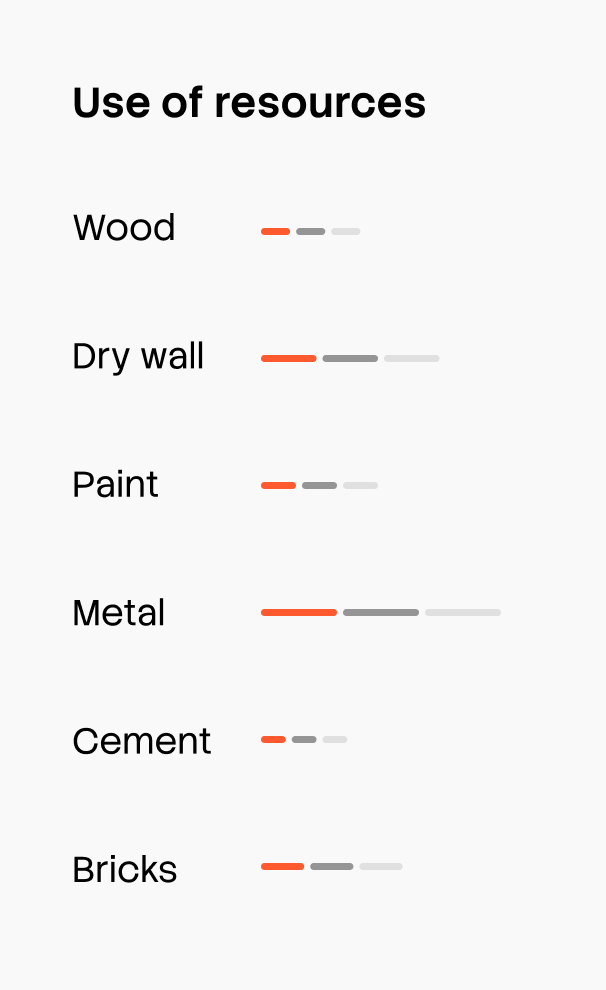Screen dimensions: 606x990
Task: Click the dark gray segment of Metal bar
Action: [x=380, y=612]
